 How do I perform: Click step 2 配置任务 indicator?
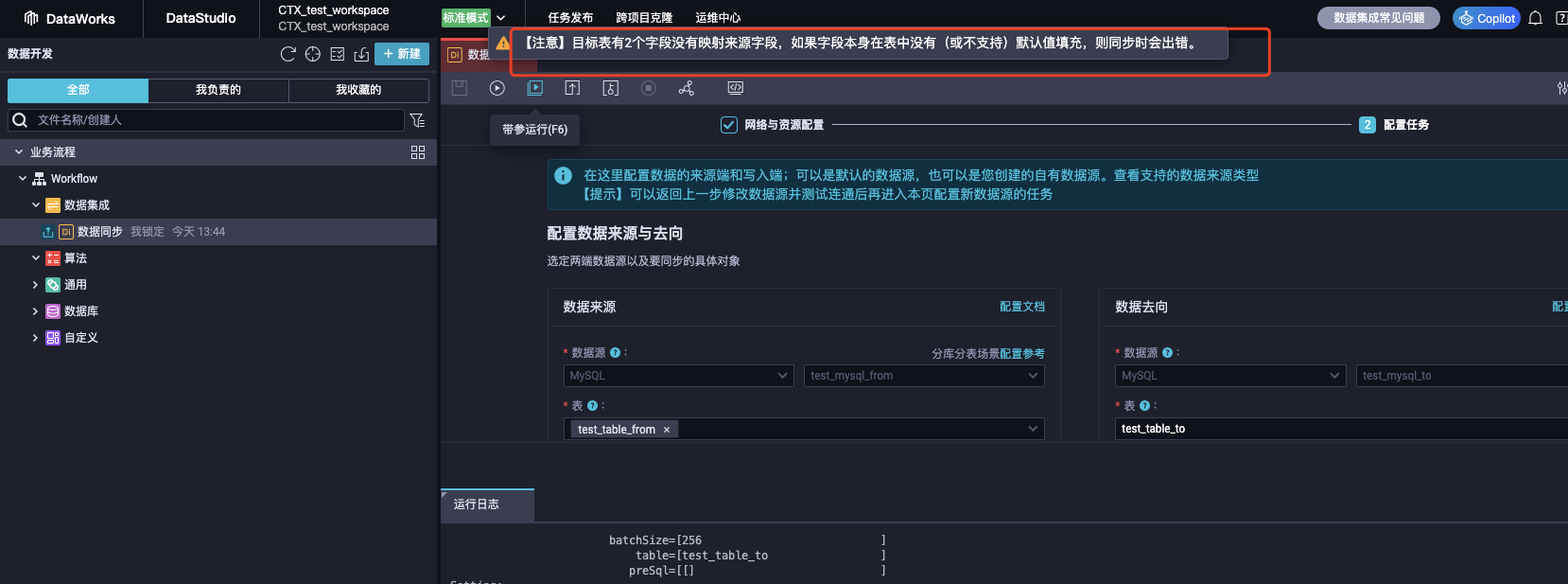click(1394, 125)
